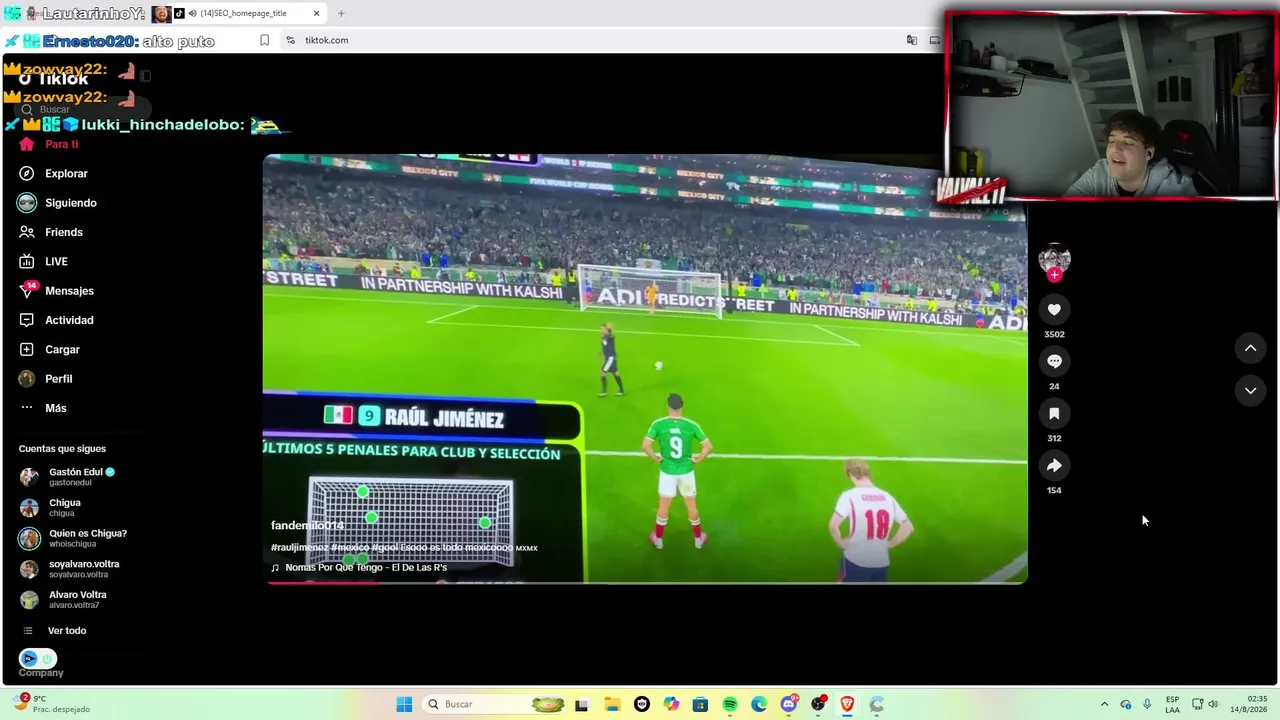Open the volume control in the tray
The image size is (1280, 720).
pos(1213,704)
